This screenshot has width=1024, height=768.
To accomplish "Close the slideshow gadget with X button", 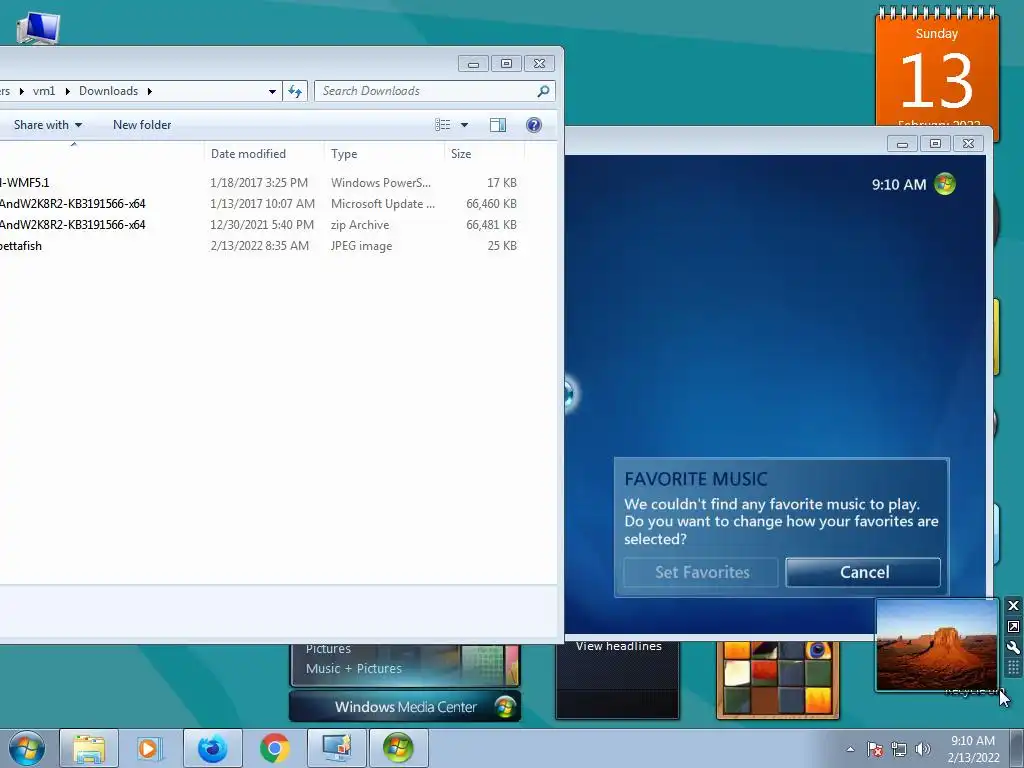I will [x=1013, y=605].
